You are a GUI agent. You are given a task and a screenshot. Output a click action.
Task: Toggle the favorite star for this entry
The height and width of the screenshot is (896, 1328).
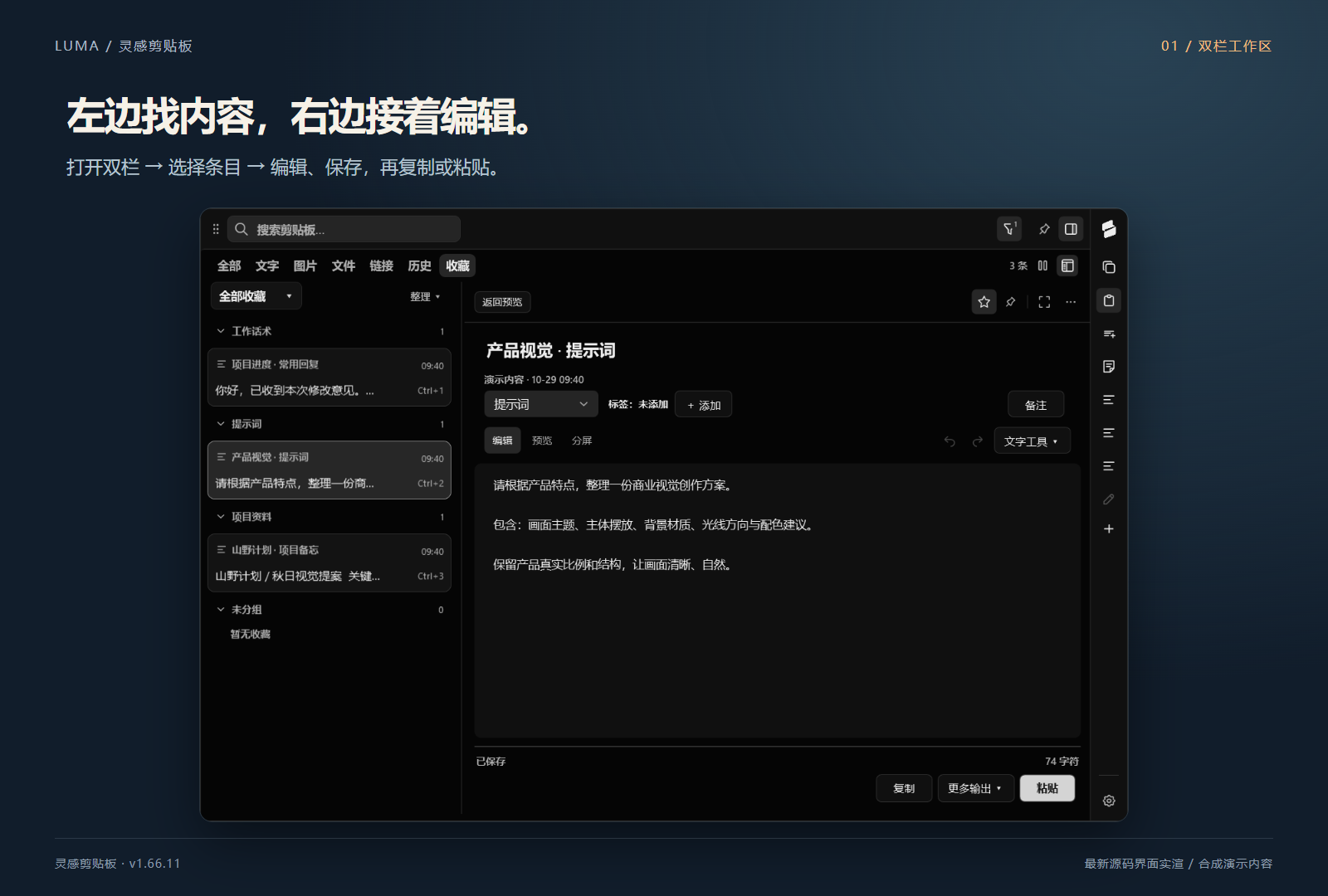point(984,302)
